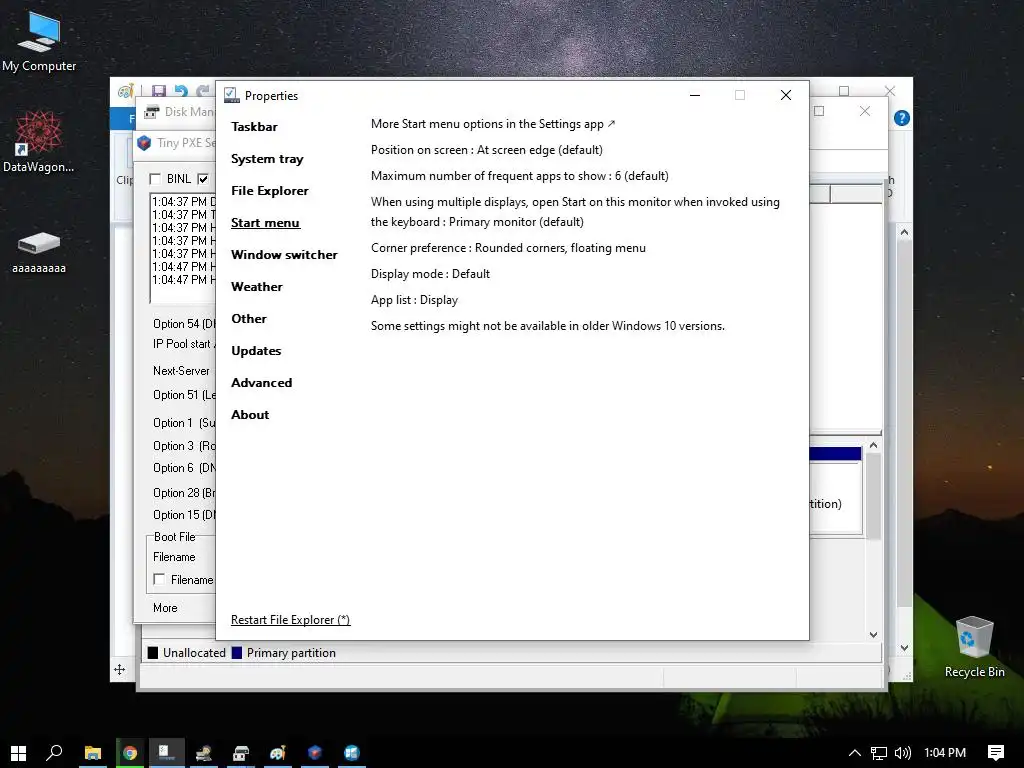Open the Windows Start button
The width and height of the screenshot is (1024, 768).
point(18,753)
